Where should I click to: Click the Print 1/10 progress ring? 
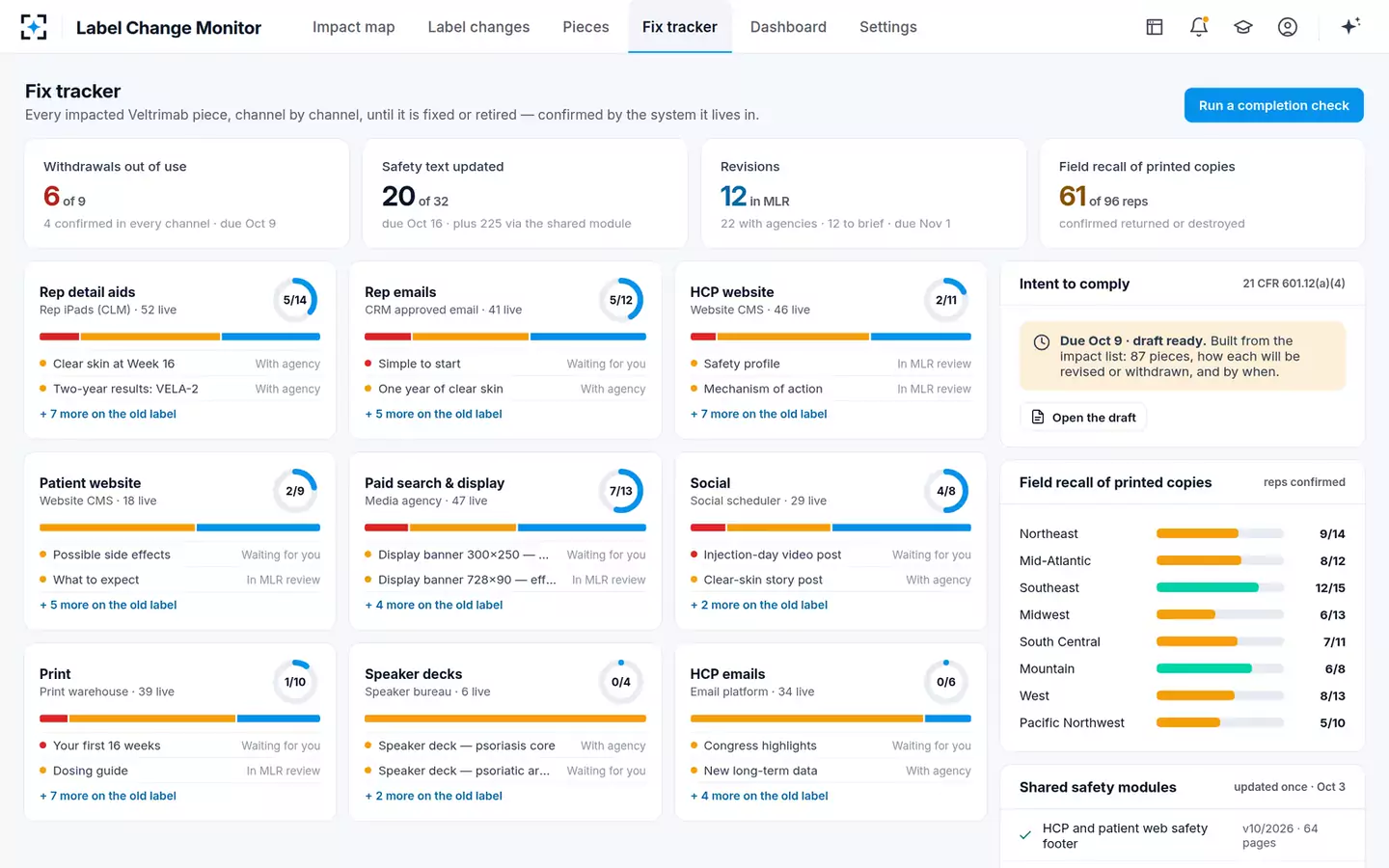point(295,682)
